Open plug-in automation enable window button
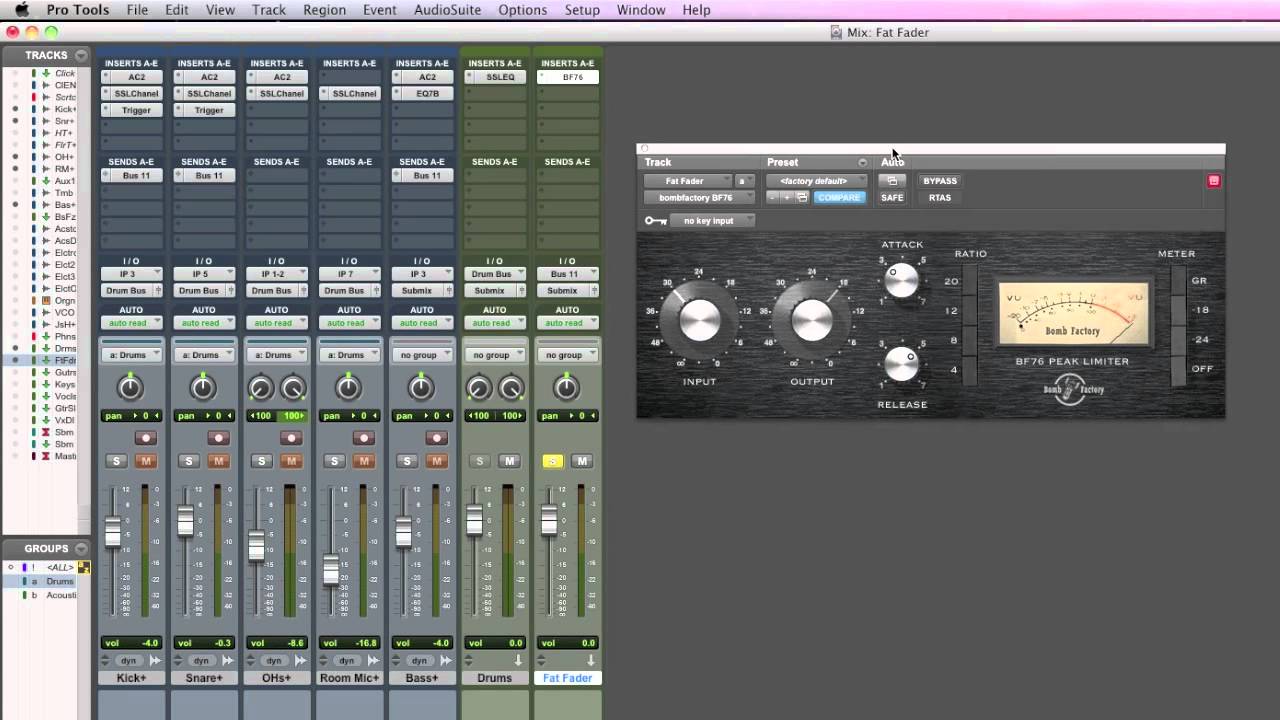 click(892, 181)
